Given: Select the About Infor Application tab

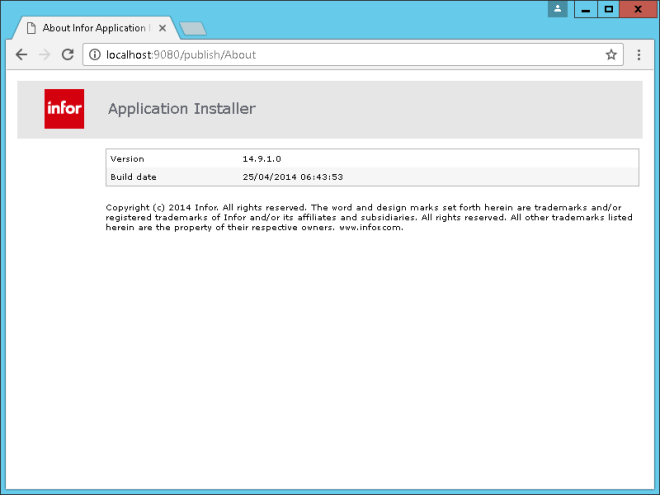Looking at the screenshot, I should click(x=96, y=28).
